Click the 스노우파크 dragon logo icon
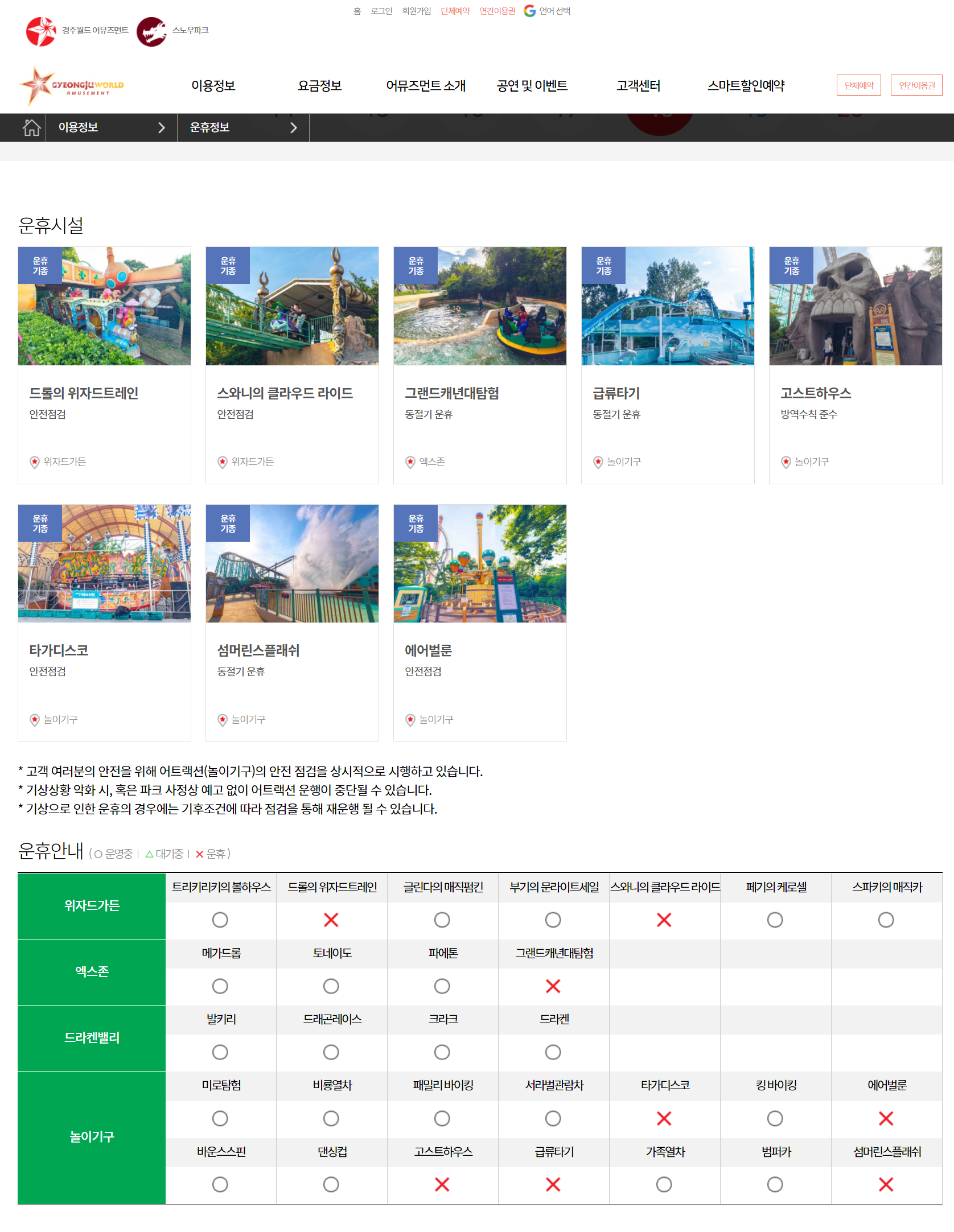This screenshot has height=1232, width=954. point(151,30)
